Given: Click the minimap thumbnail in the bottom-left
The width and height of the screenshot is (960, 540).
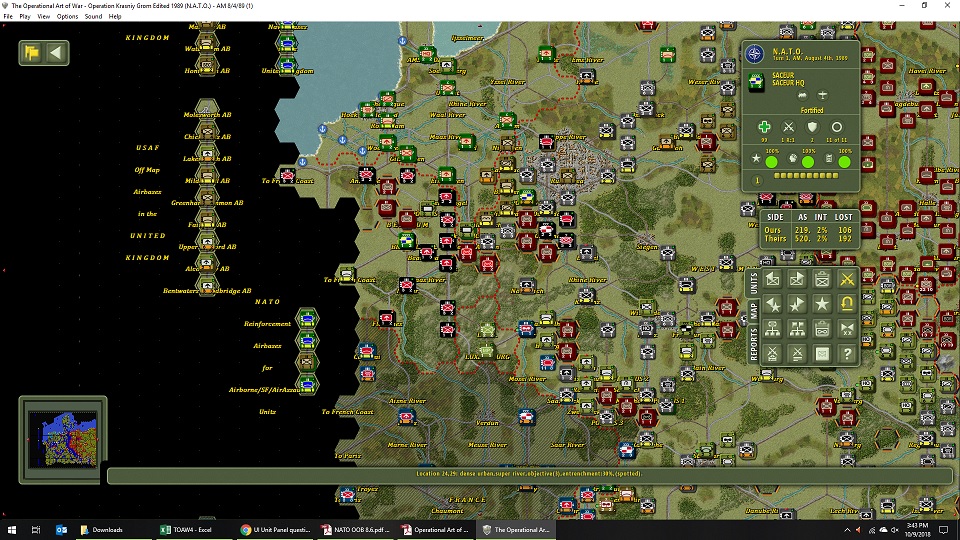Looking at the screenshot, I should [x=63, y=440].
